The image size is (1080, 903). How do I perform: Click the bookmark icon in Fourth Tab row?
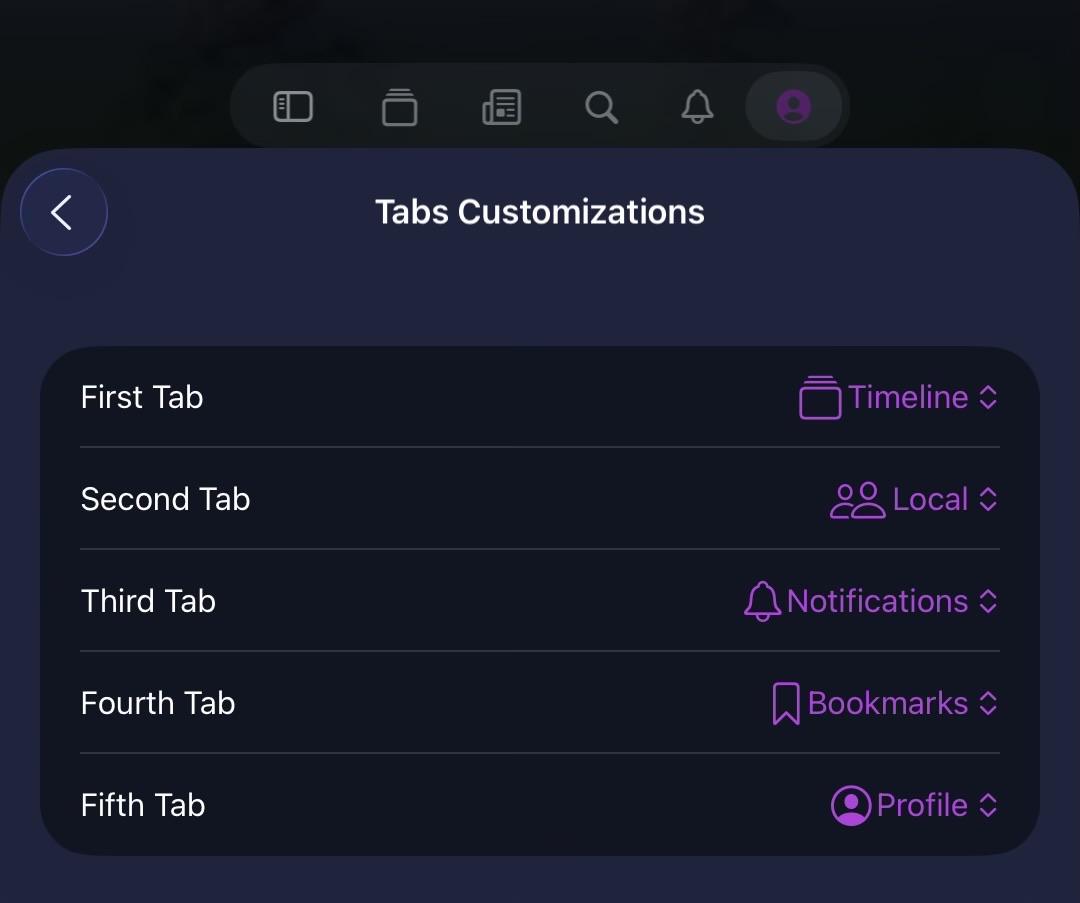[x=786, y=703]
